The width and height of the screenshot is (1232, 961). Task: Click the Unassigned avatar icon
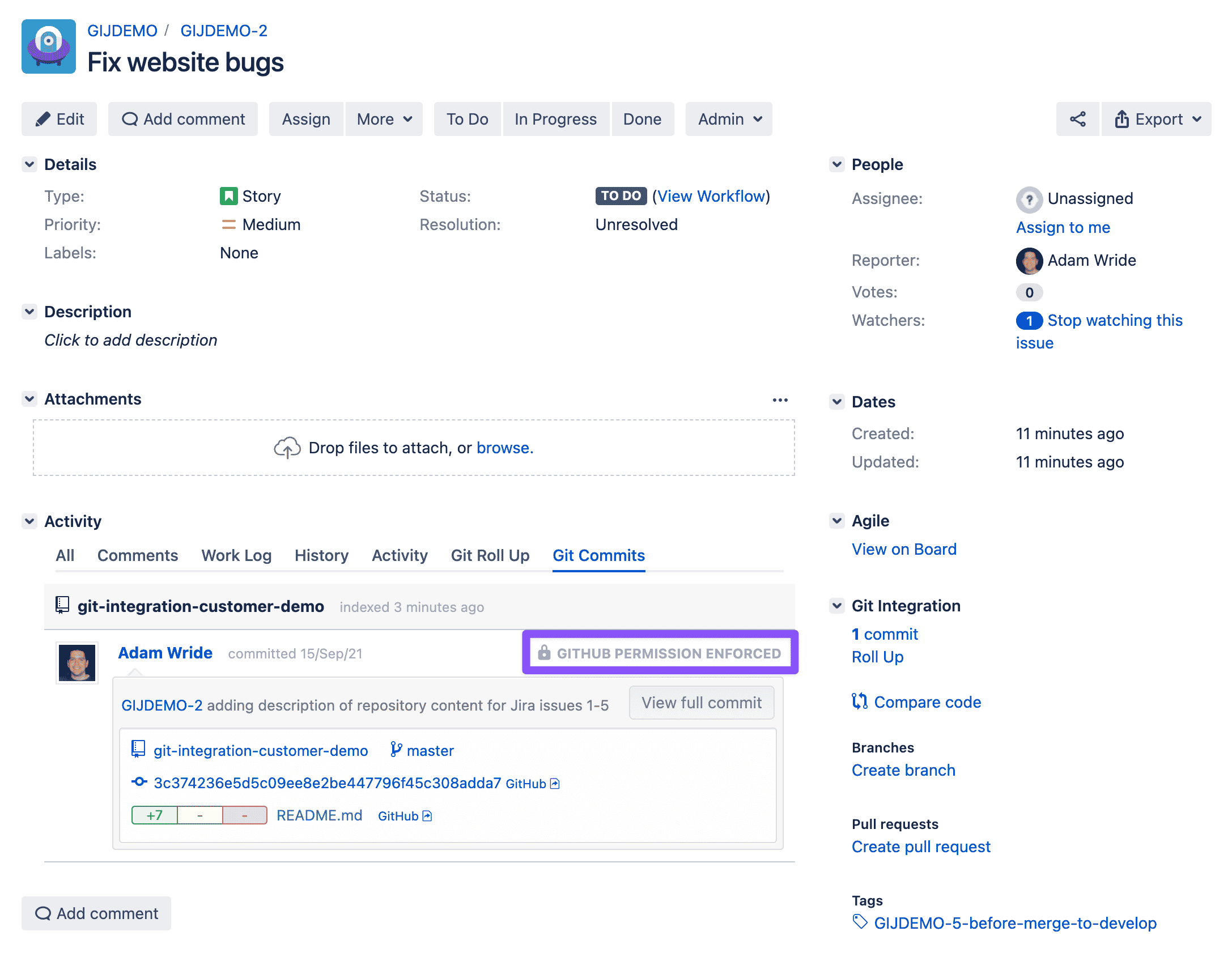(x=1029, y=199)
